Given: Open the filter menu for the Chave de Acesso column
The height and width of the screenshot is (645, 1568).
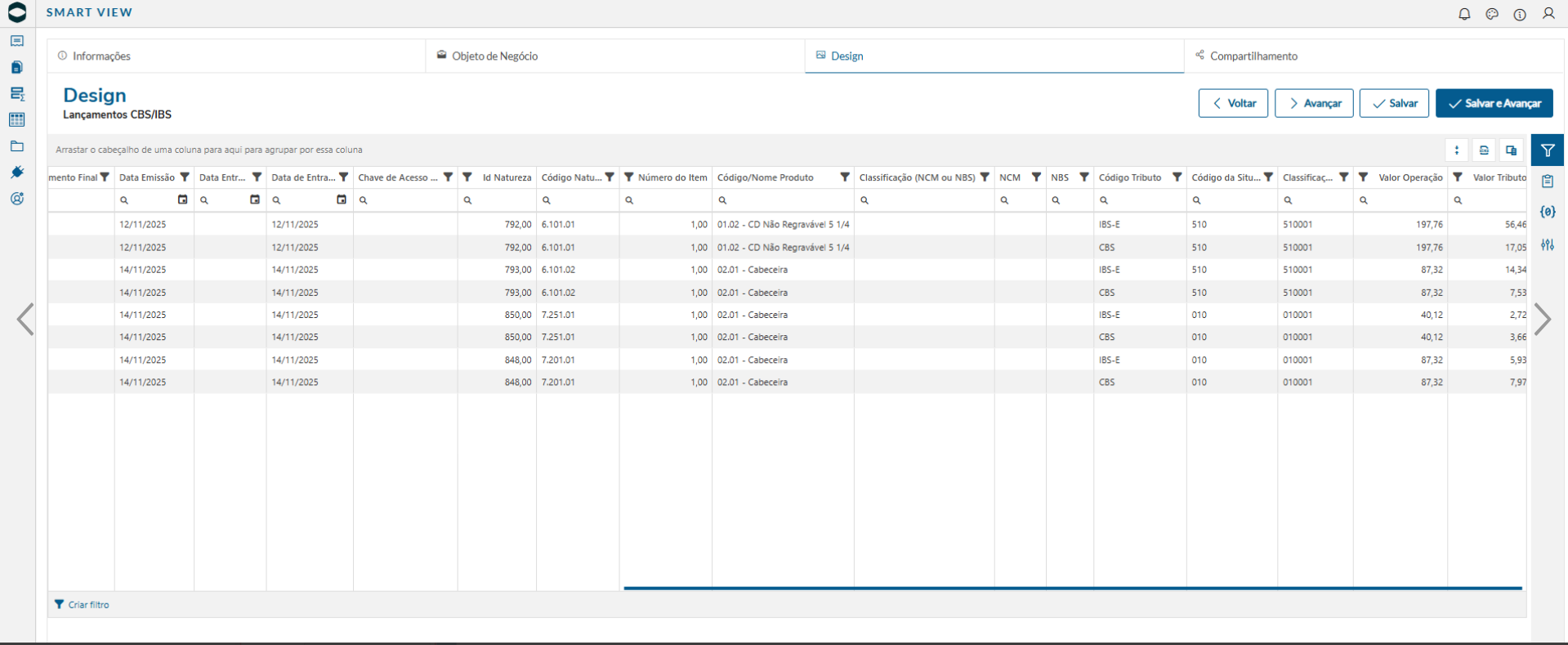Looking at the screenshot, I should click(x=448, y=177).
